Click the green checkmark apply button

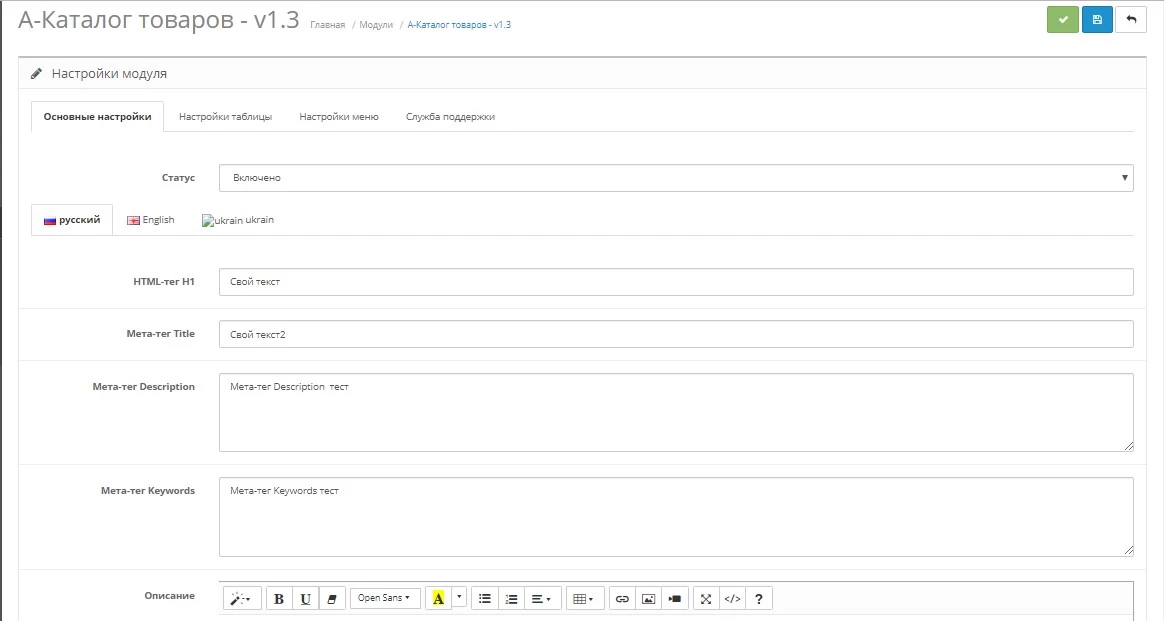tap(1062, 19)
